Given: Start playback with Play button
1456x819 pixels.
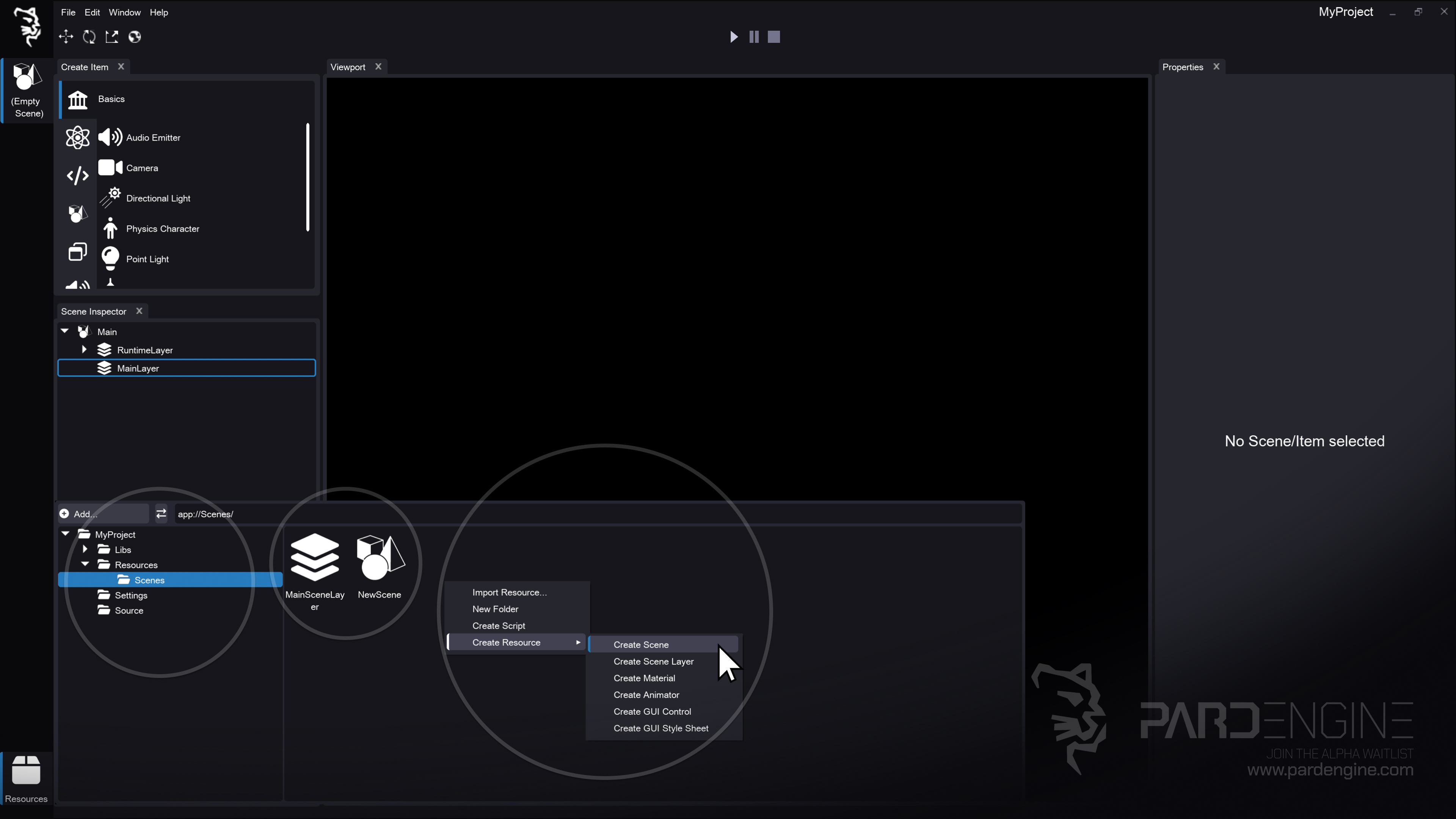Looking at the screenshot, I should point(734,37).
